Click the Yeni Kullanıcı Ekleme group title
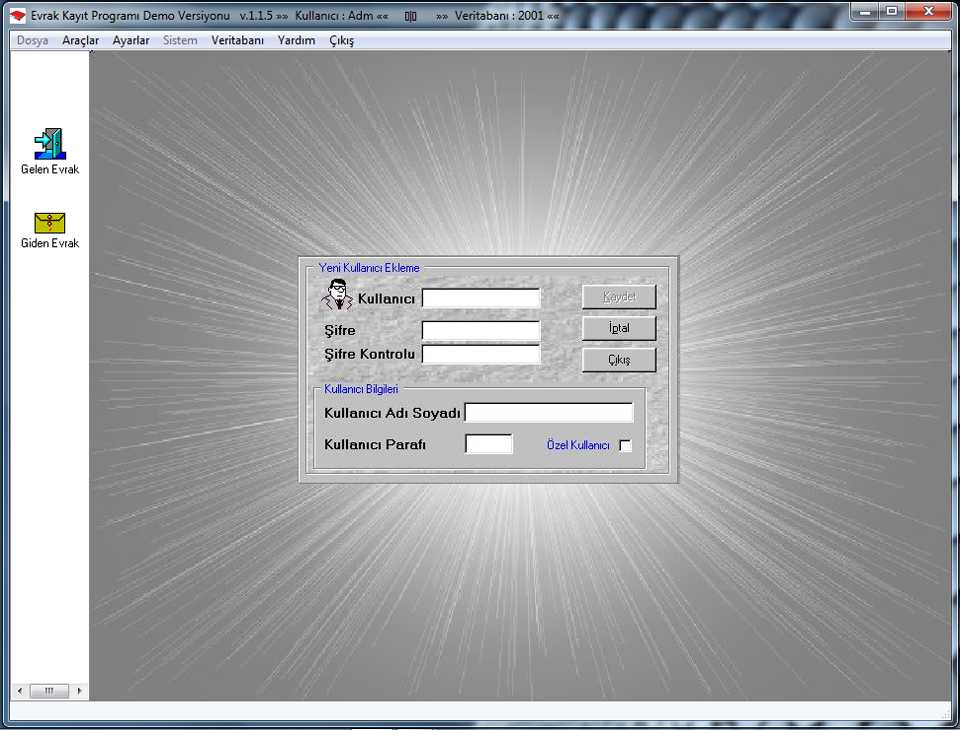 [x=369, y=268]
